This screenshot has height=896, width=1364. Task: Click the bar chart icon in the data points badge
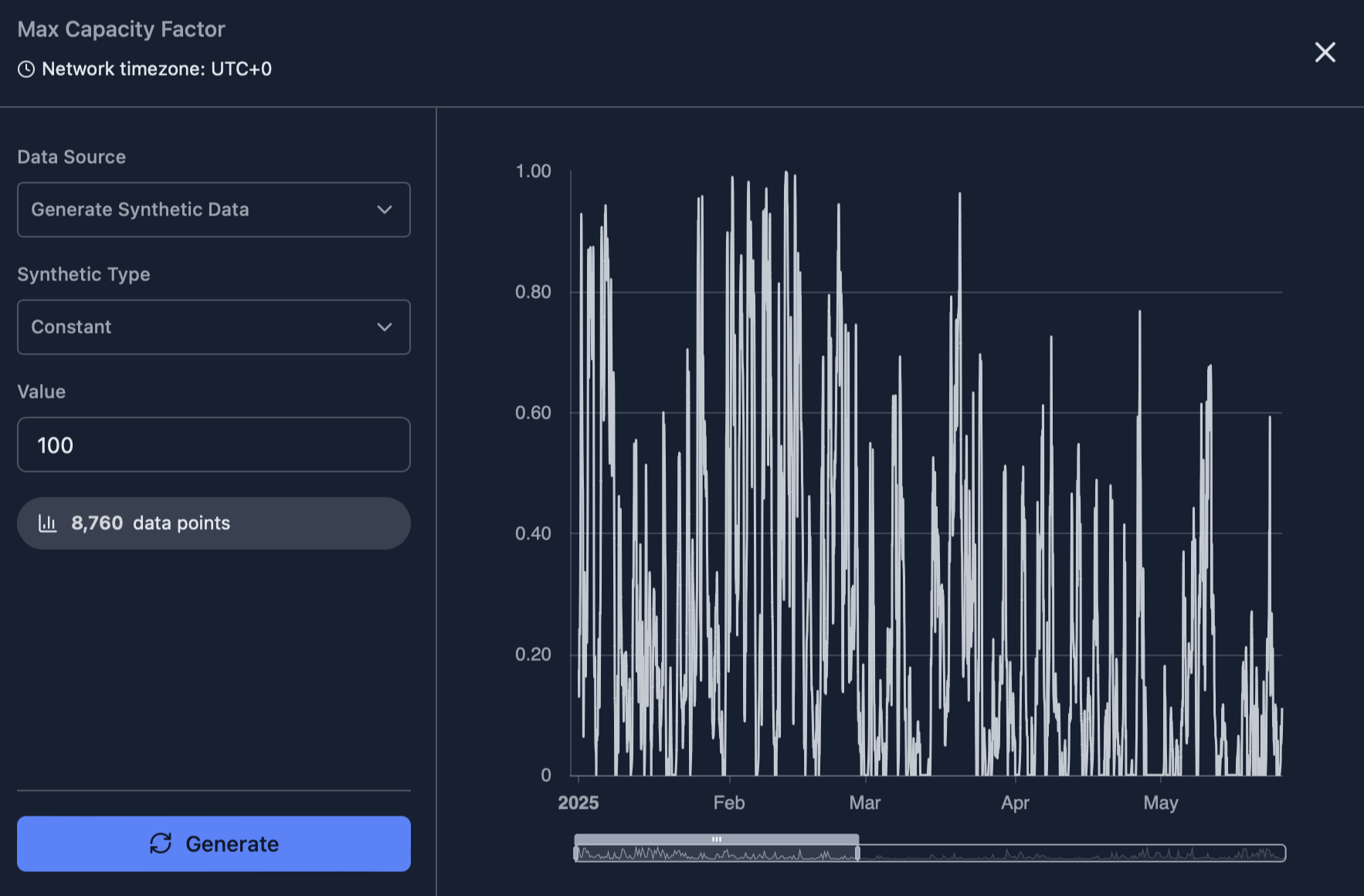pyautogui.click(x=49, y=523)
